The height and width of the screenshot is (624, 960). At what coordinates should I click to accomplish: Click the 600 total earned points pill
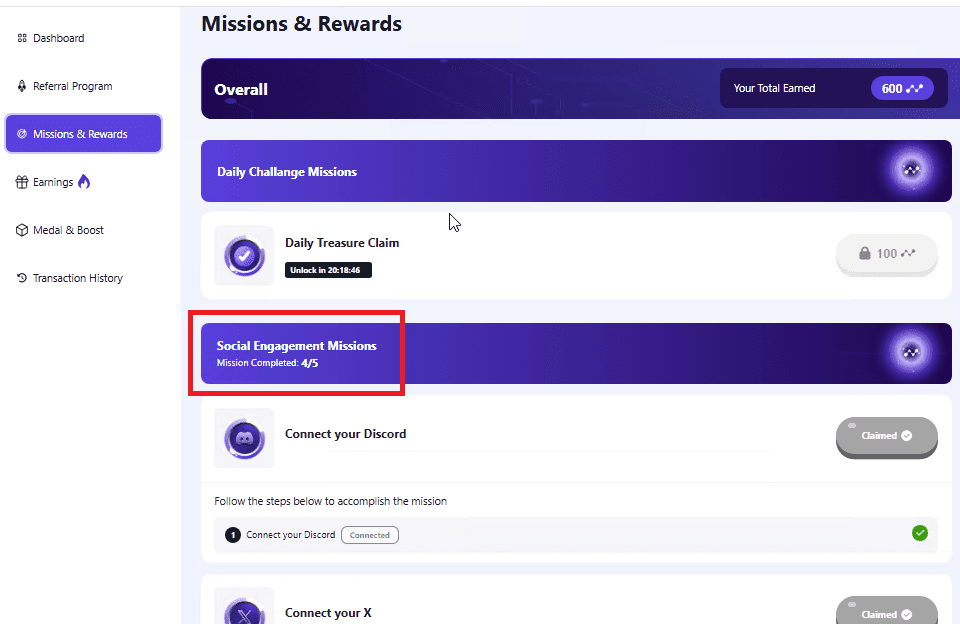[902, 88]
